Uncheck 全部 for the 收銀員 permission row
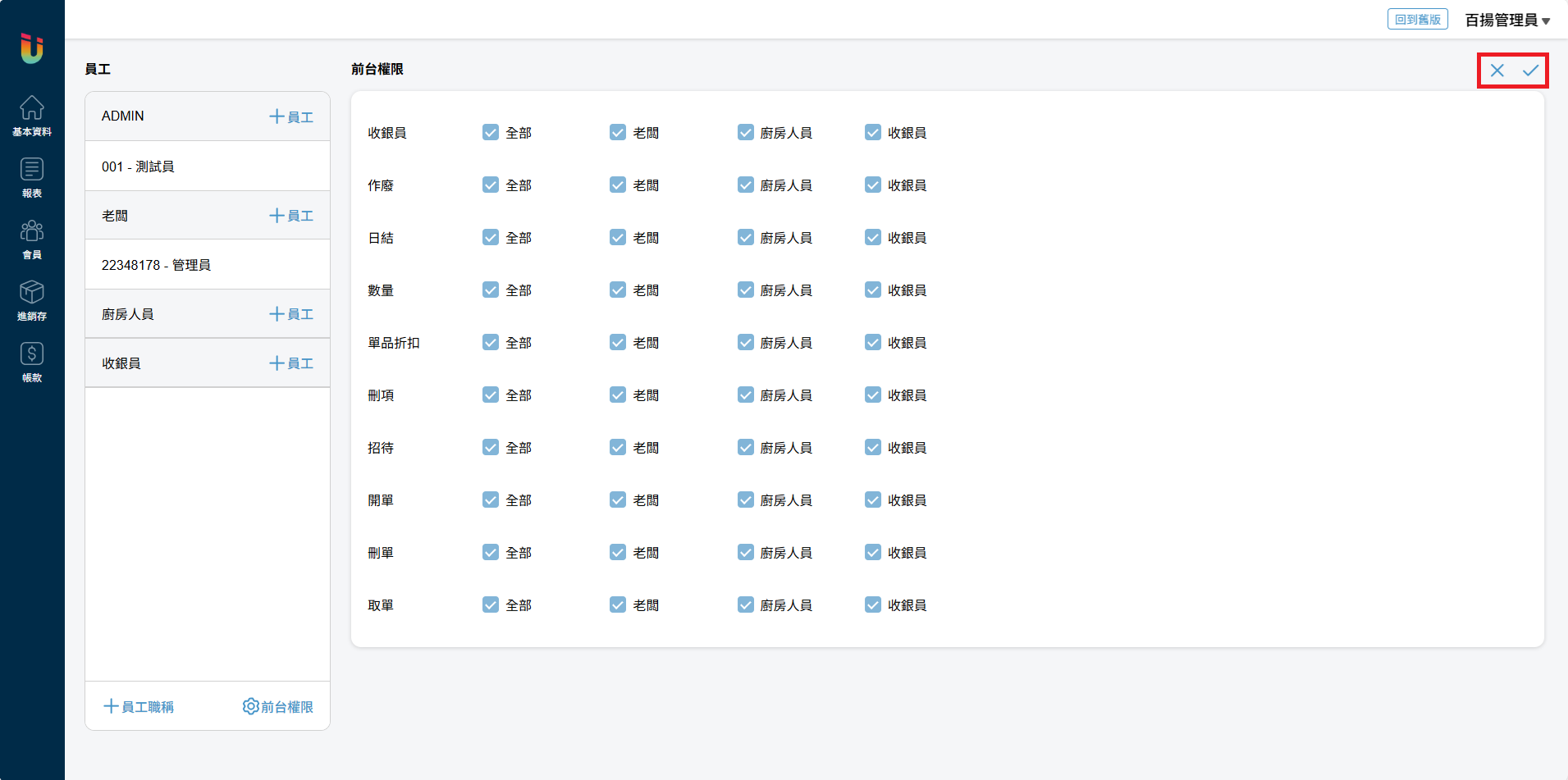This screenshot has width=1568, height=780. point(491,133)
